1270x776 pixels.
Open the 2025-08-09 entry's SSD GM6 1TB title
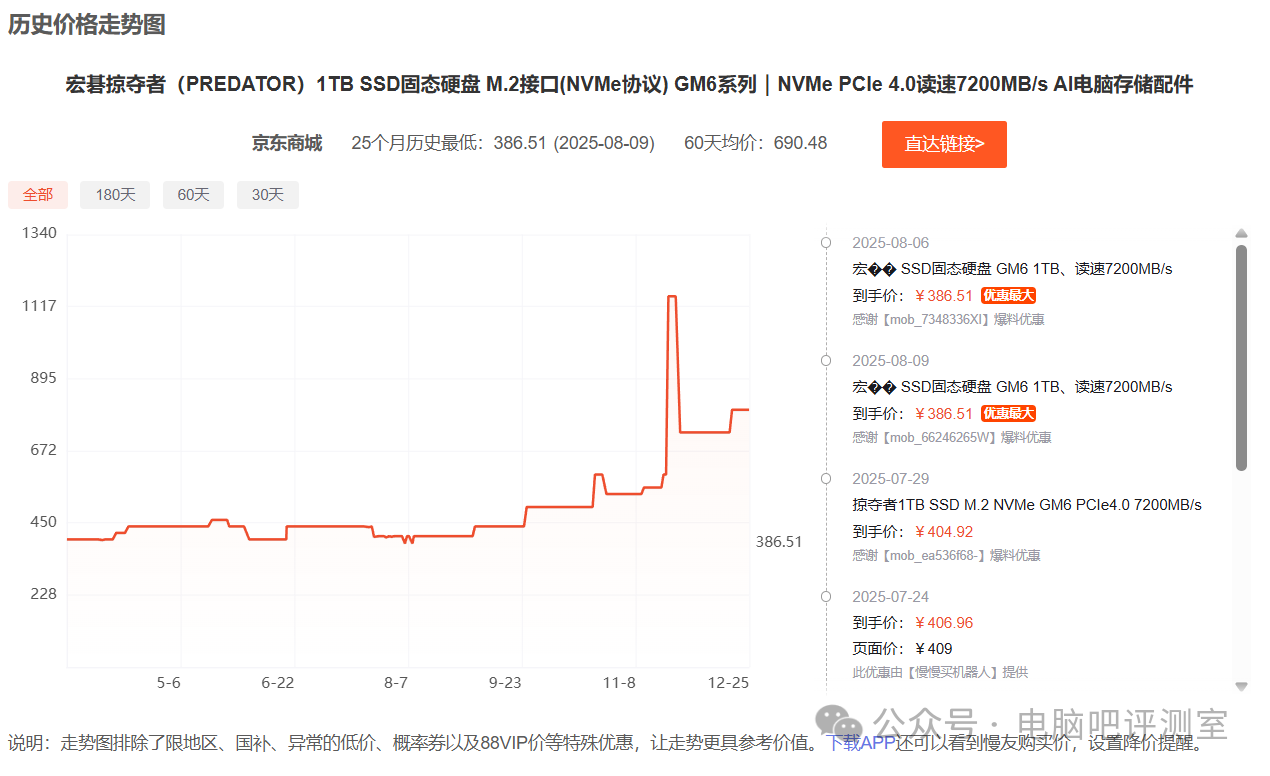(1012, 387)
